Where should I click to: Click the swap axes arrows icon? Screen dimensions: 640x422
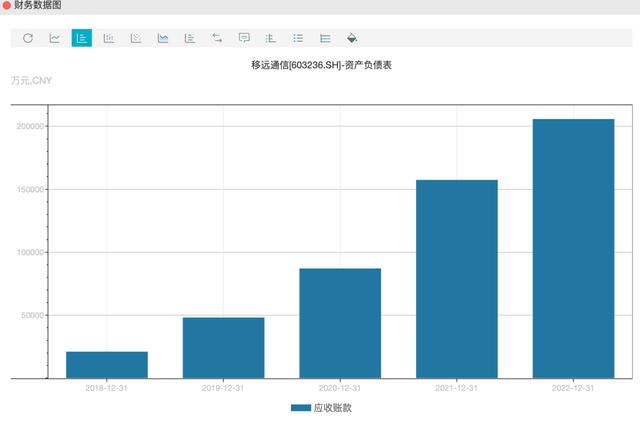(x=217, y=38)
